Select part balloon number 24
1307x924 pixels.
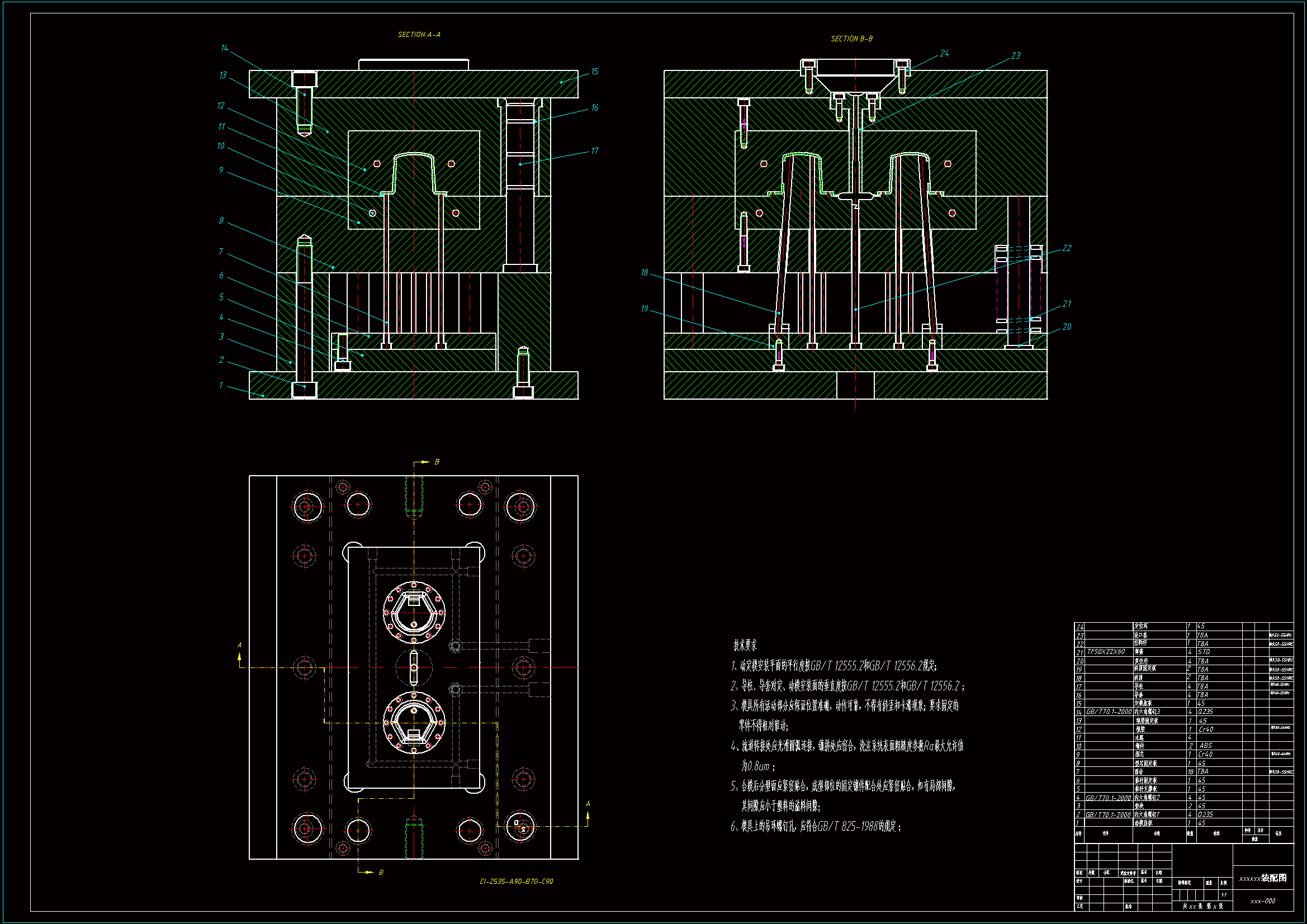coord(944,54)
